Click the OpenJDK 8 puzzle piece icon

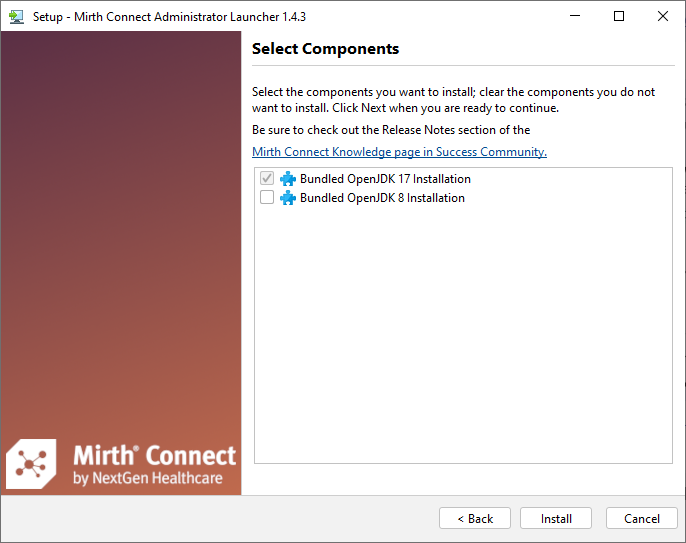point(288,198)
